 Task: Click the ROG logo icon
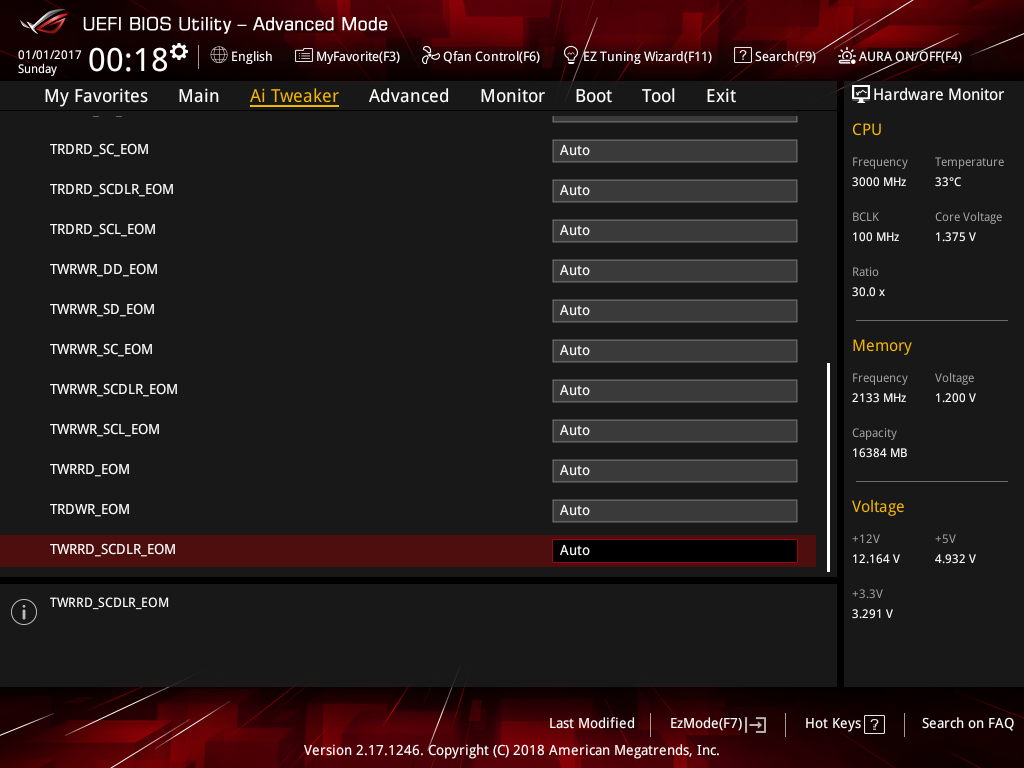(x=44, y=22)
